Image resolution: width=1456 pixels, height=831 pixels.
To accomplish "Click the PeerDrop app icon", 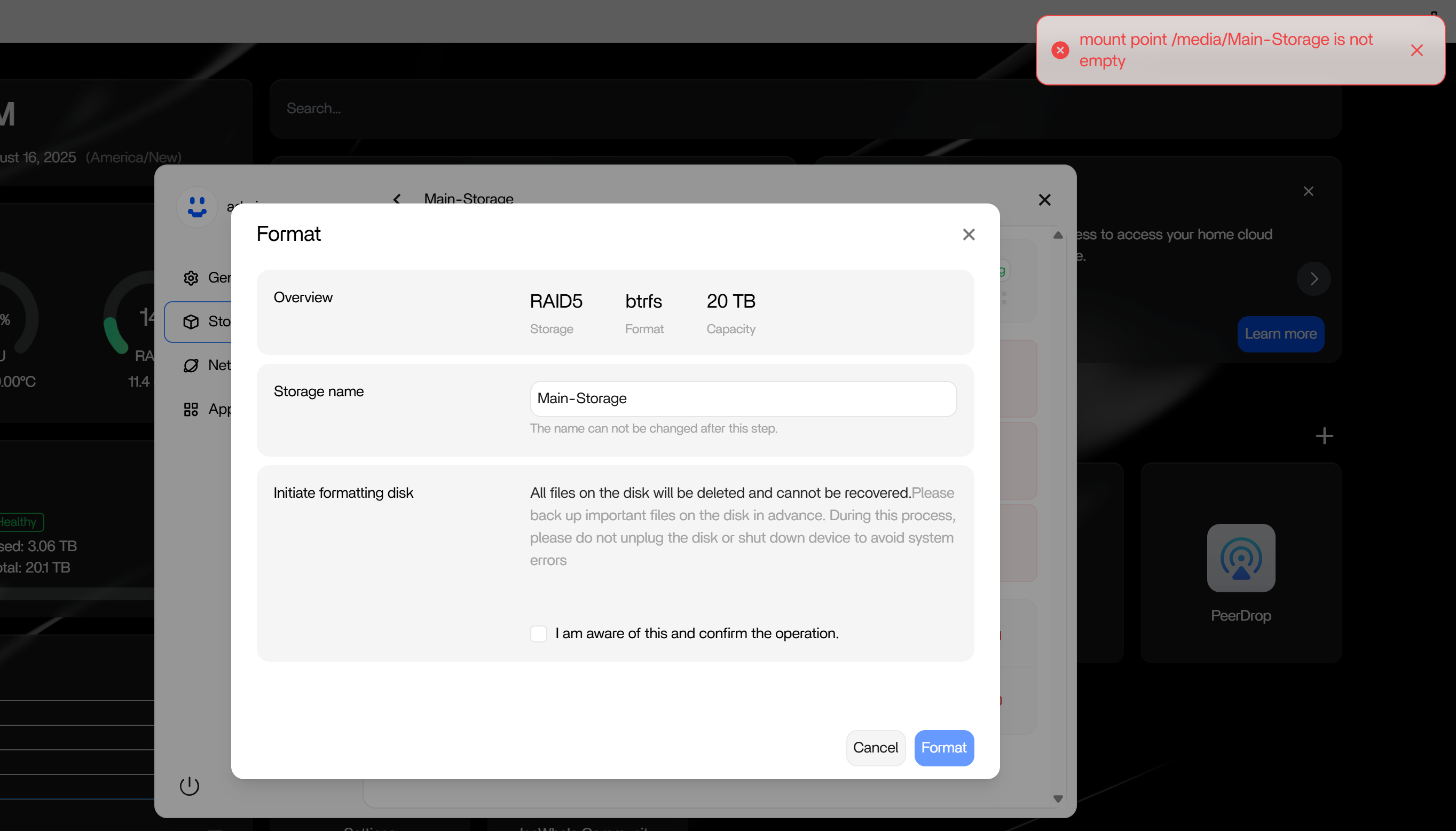I will tap(1240, 558).
